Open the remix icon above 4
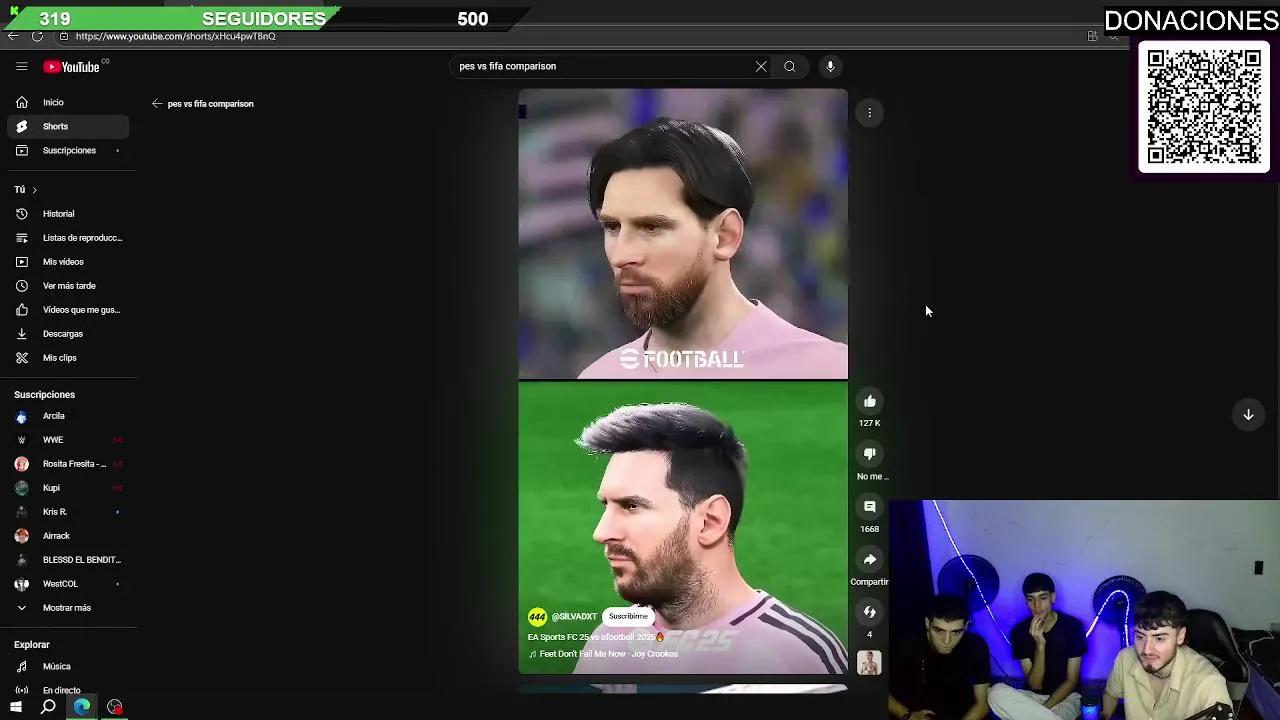 870,612
